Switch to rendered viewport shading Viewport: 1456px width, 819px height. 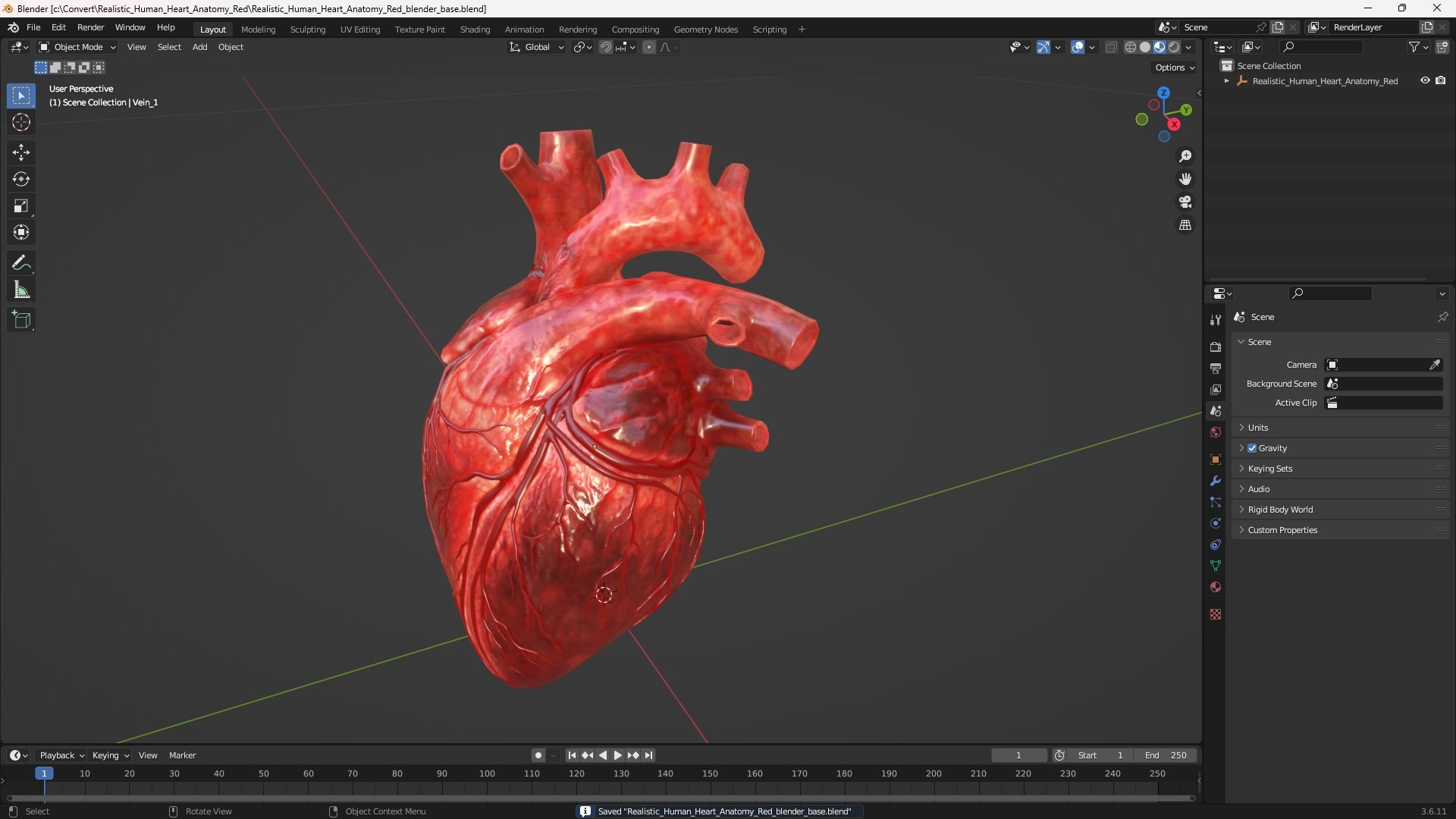(1174, 47)
